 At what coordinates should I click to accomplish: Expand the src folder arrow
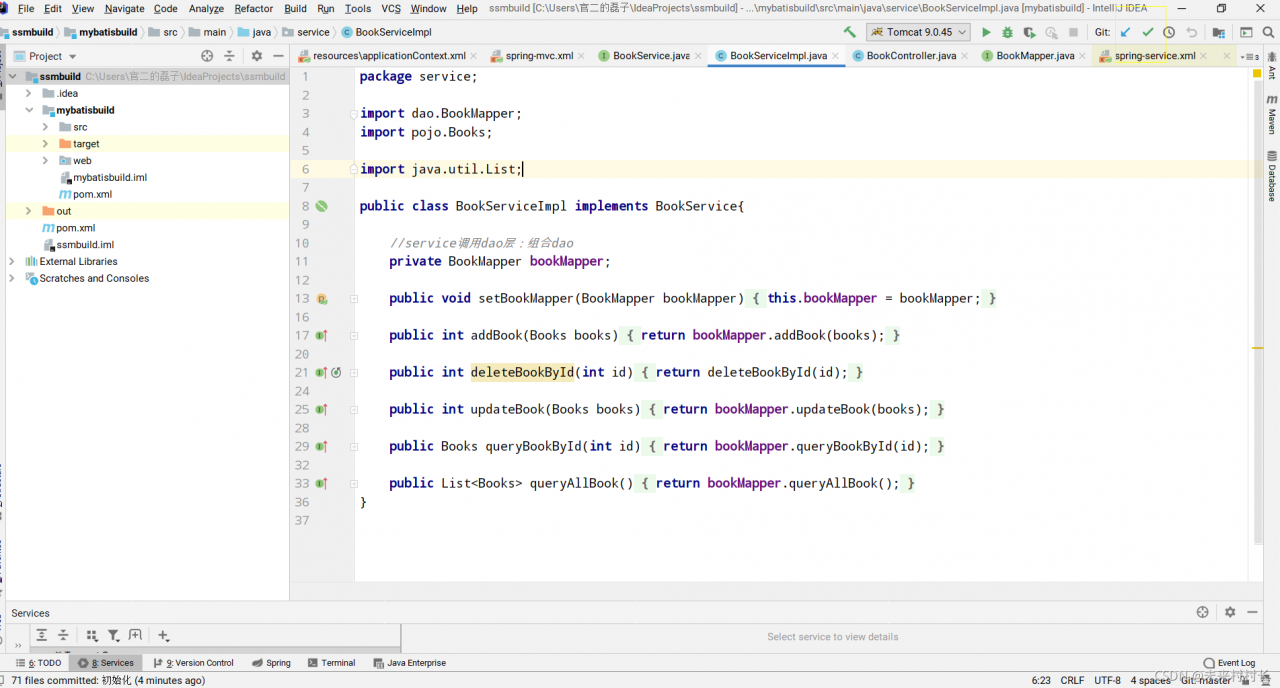(45, 127)
